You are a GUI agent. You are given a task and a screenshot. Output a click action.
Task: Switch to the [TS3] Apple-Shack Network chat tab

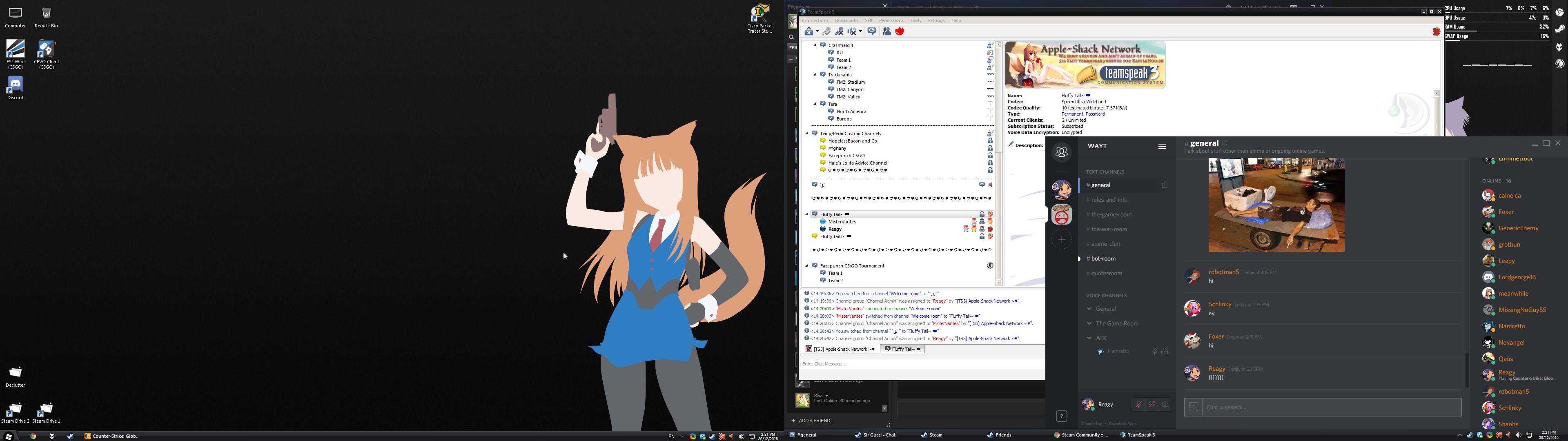coord(841,349)
